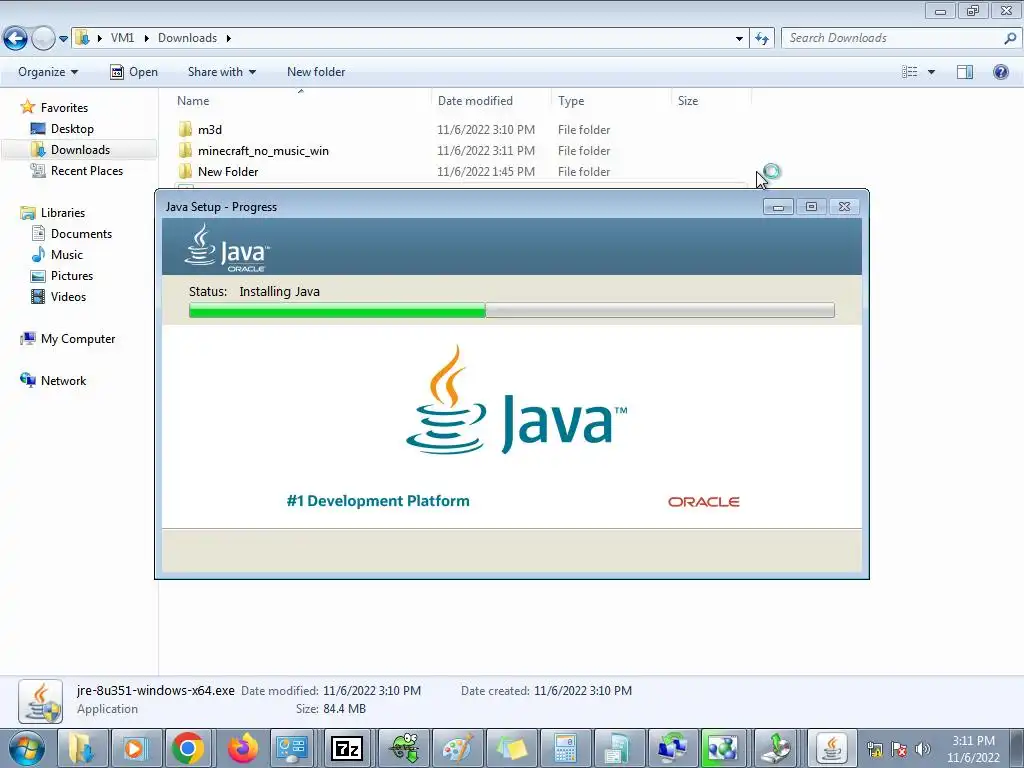
Task: Select Desktop in the navigation pane
Action: pyautogui.click(x=72, y=129)
